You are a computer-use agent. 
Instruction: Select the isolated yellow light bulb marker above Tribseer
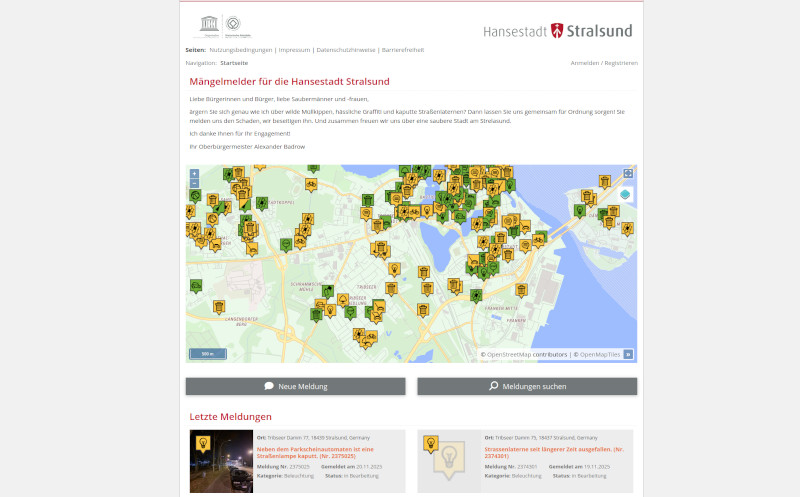394,269
